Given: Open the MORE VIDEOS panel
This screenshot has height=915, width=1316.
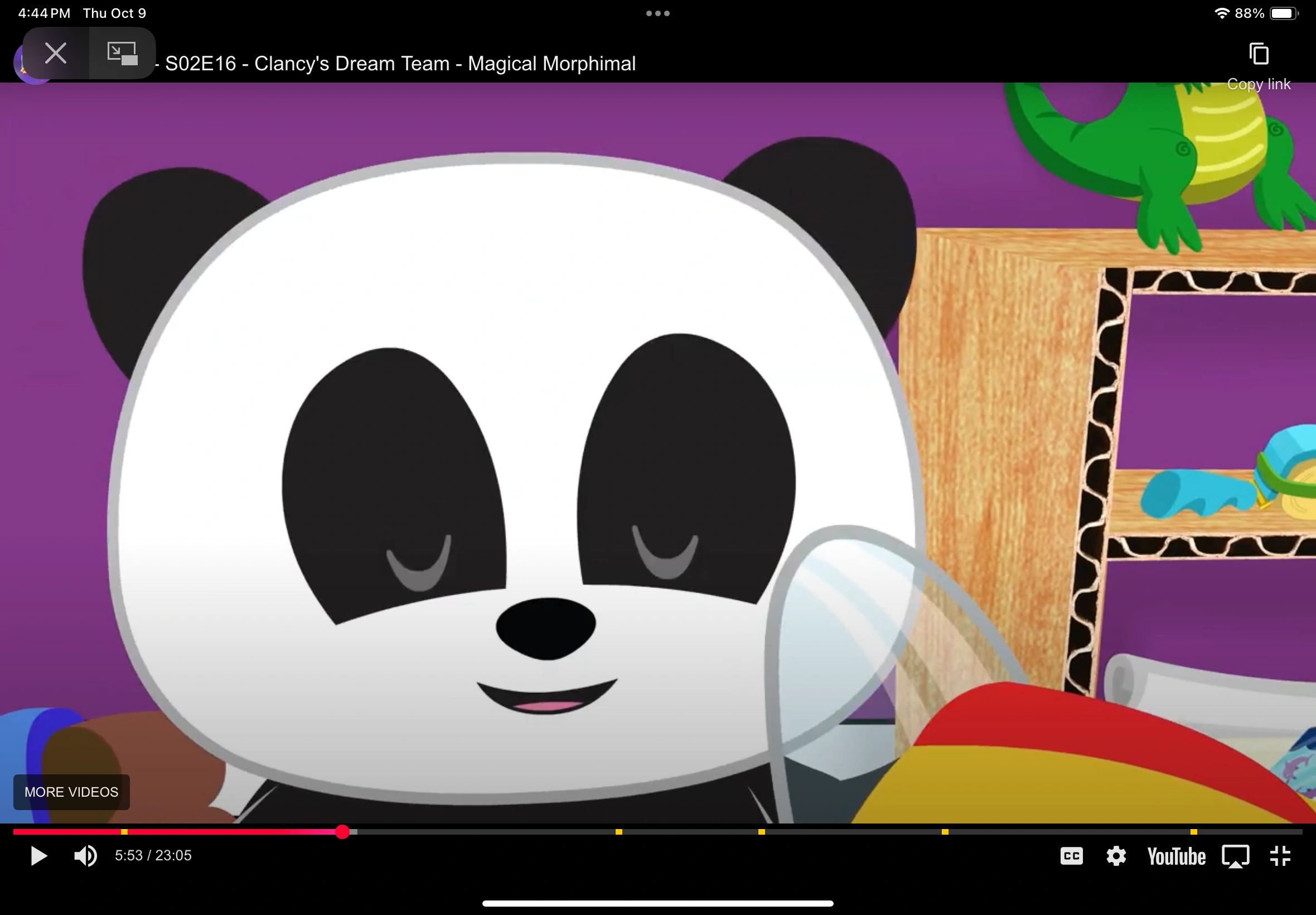Looking at the screenshot, I should (x=71, y=792).
